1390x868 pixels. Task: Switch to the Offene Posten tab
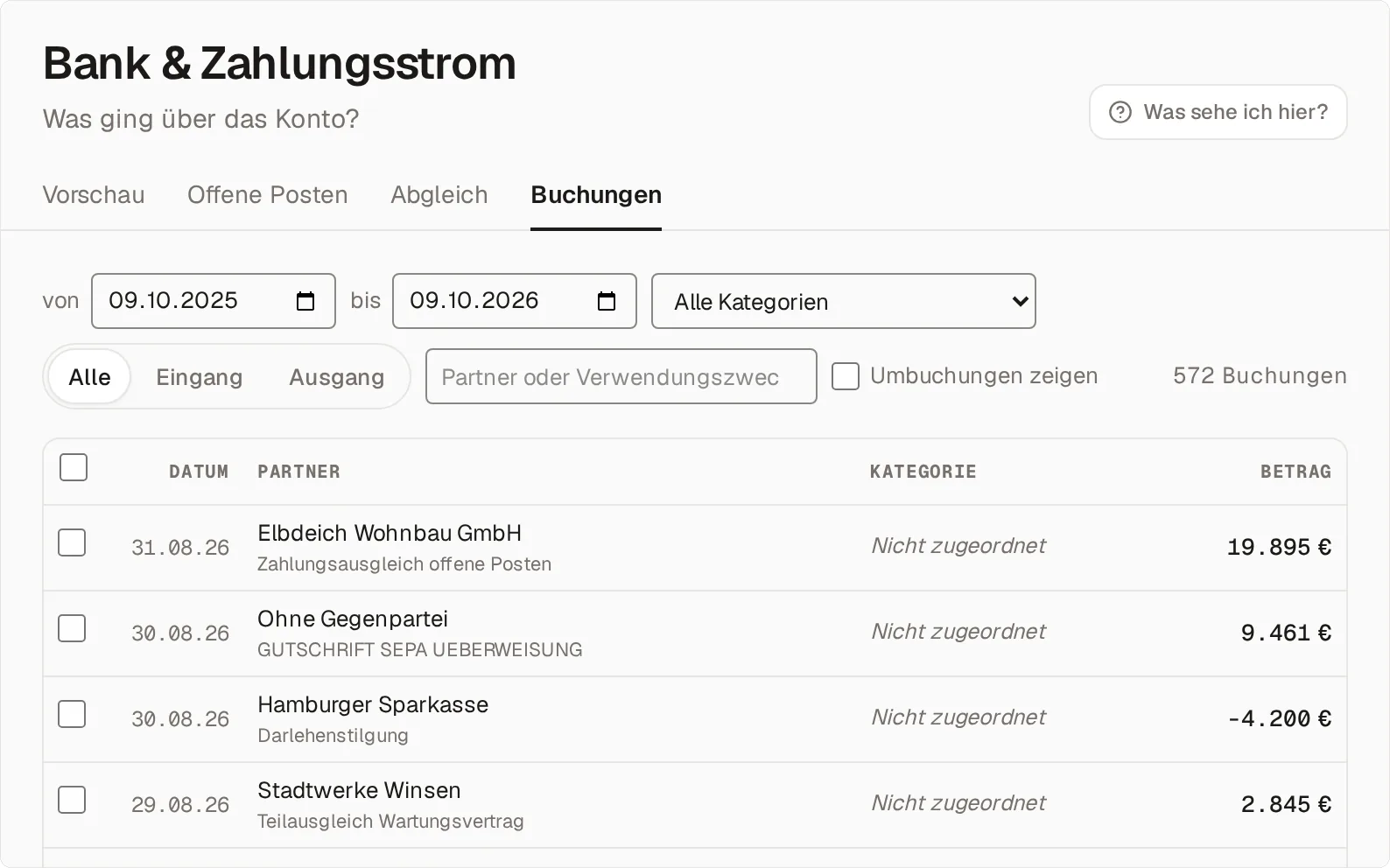pos(268,194)
